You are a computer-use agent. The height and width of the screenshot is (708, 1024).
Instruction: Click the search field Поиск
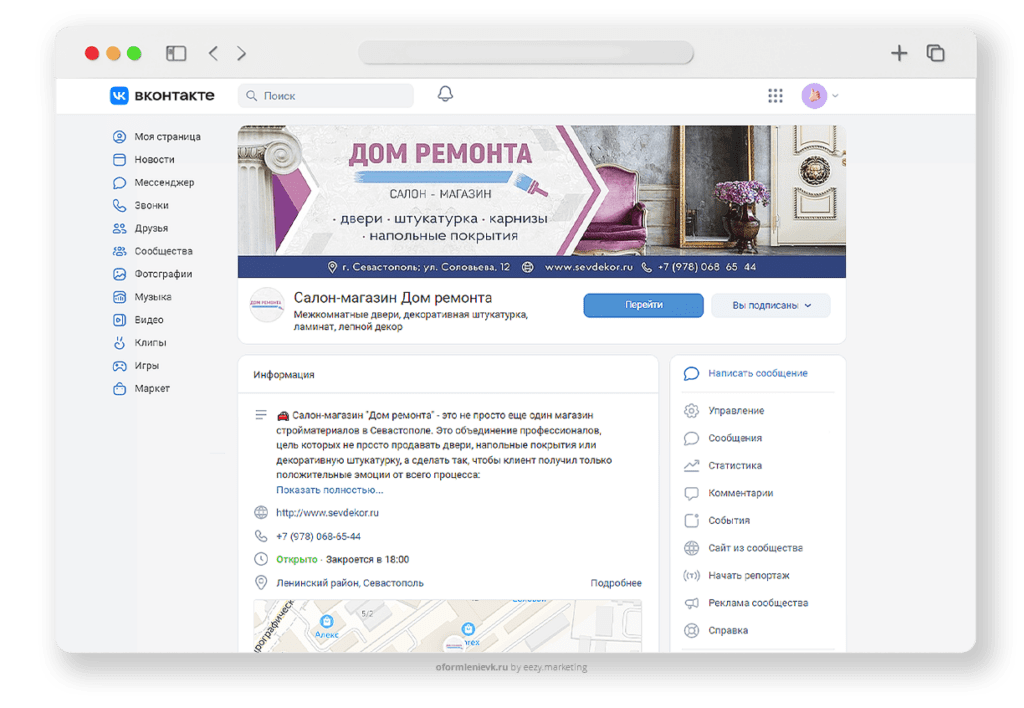(x=326, y=96)
